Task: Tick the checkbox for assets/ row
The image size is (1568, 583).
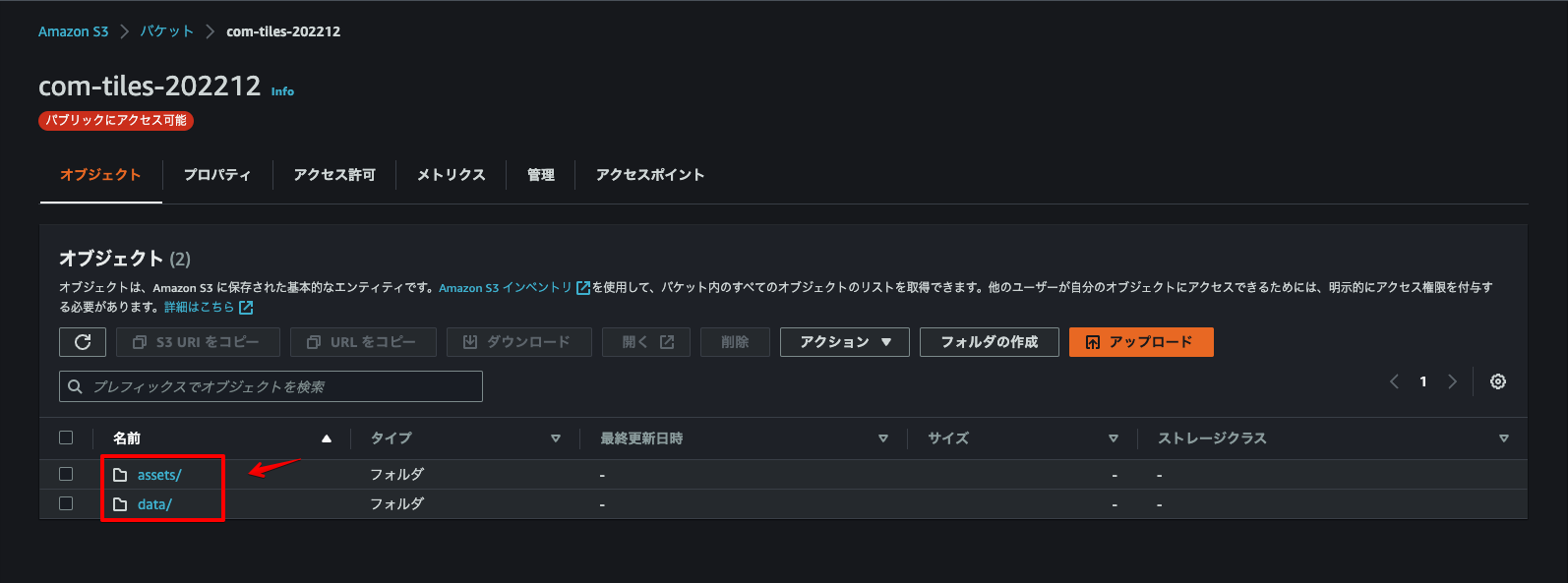Action: [x=66, y=474]
